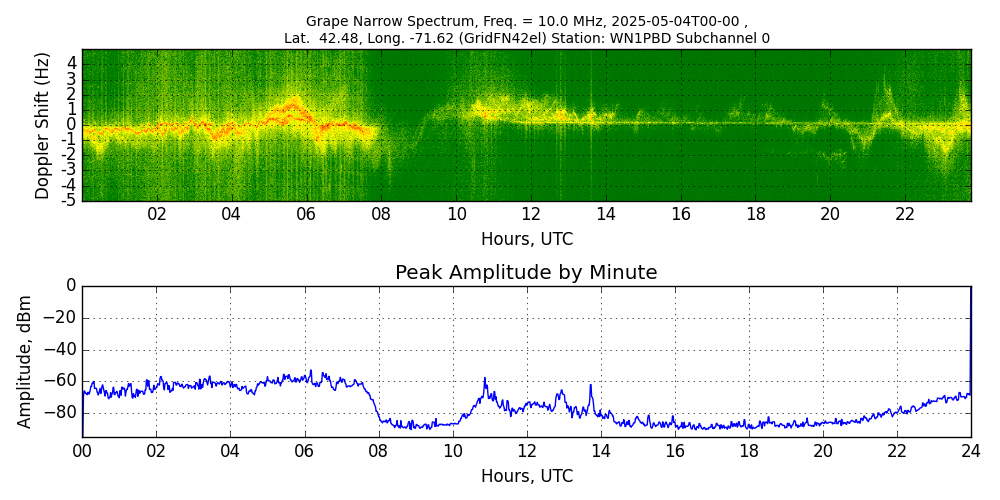Click the -40 tick on the amplitude axis
The image size is (1000, 500).
point(62,349)
